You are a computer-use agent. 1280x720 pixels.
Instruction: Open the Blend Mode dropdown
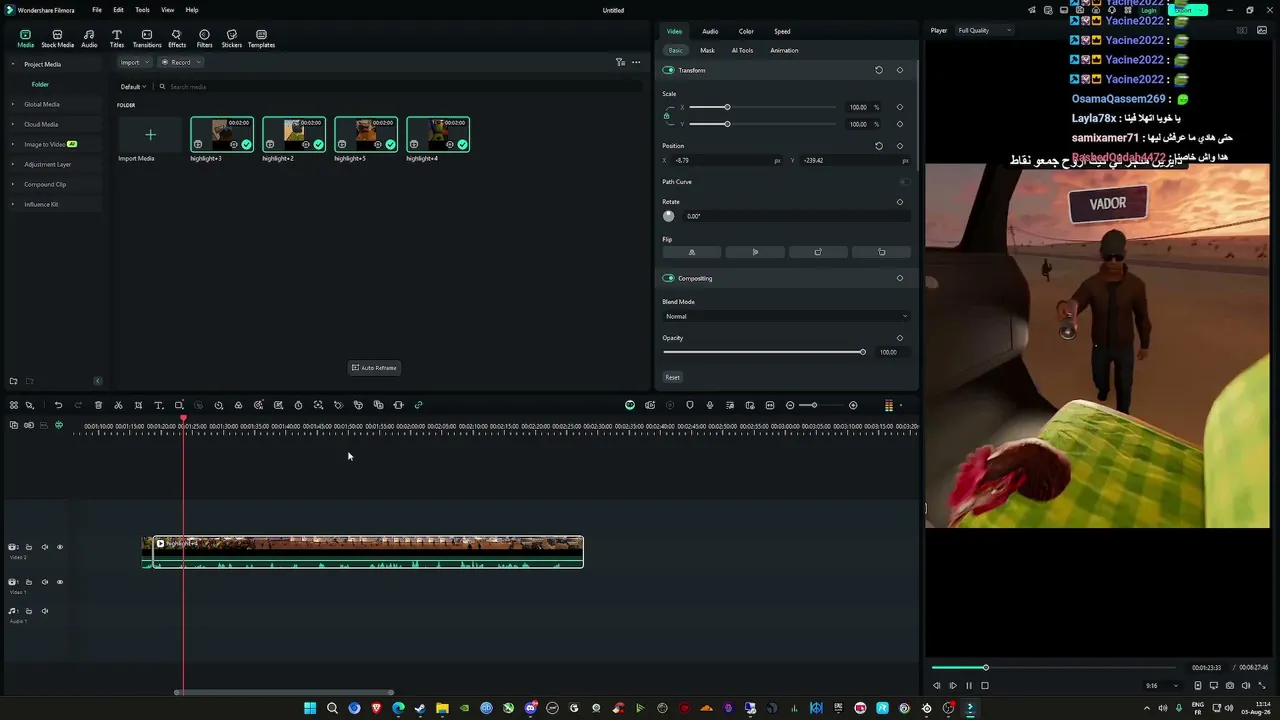coord(786,316)
